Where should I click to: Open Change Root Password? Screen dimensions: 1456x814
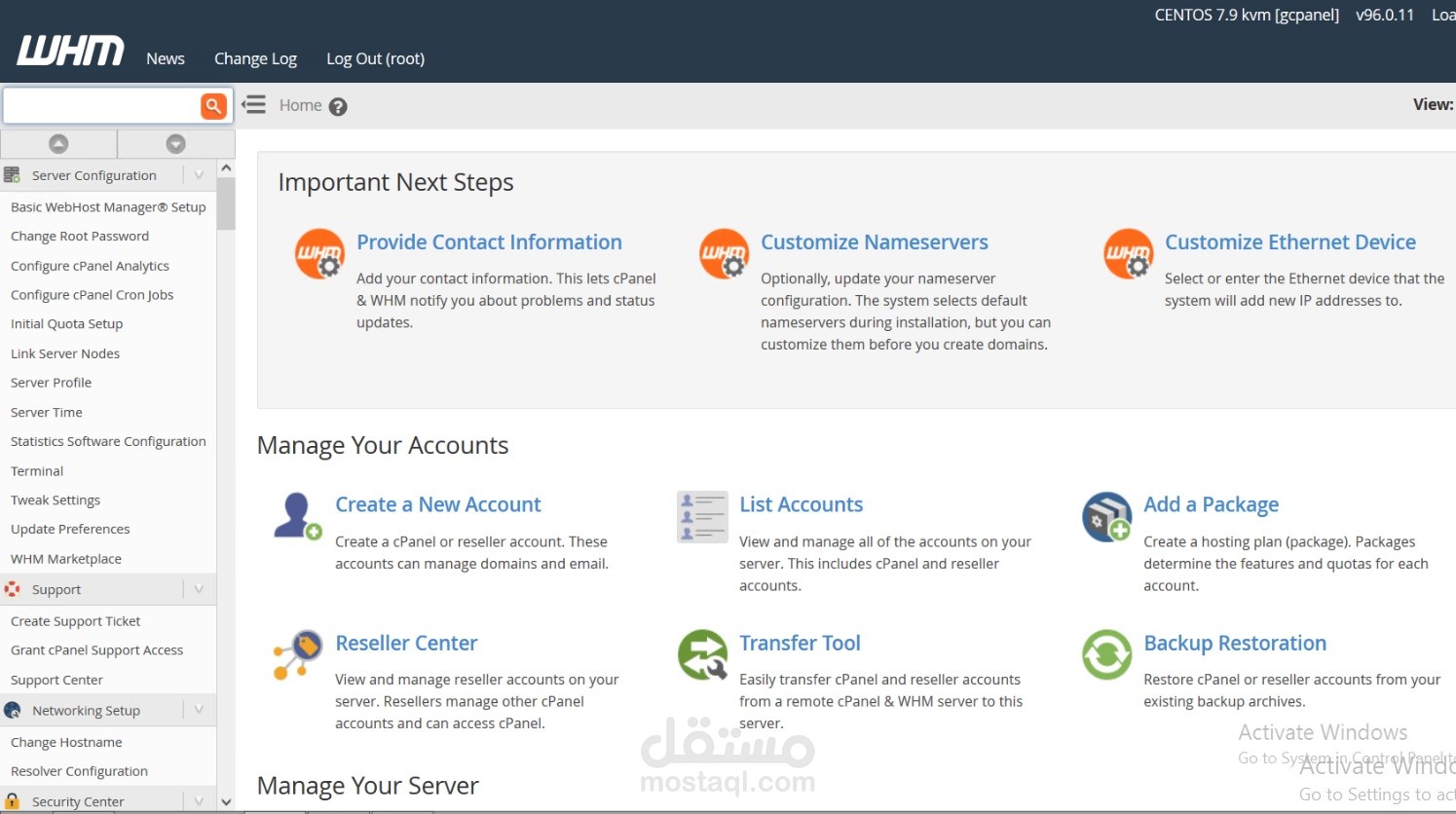tap(80, 237)
